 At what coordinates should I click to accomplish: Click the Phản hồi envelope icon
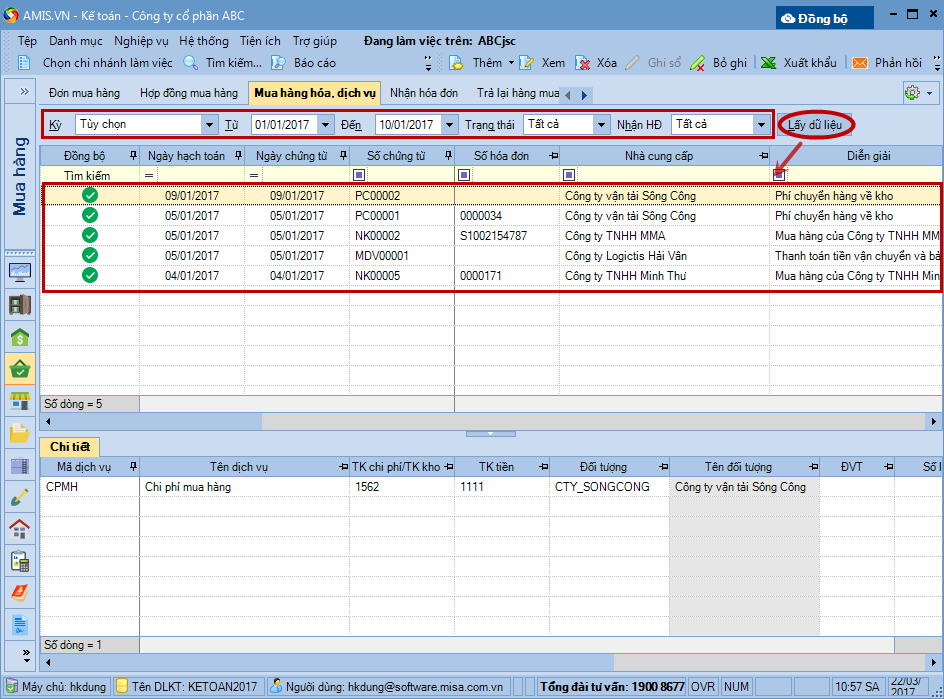pos(859,63)
